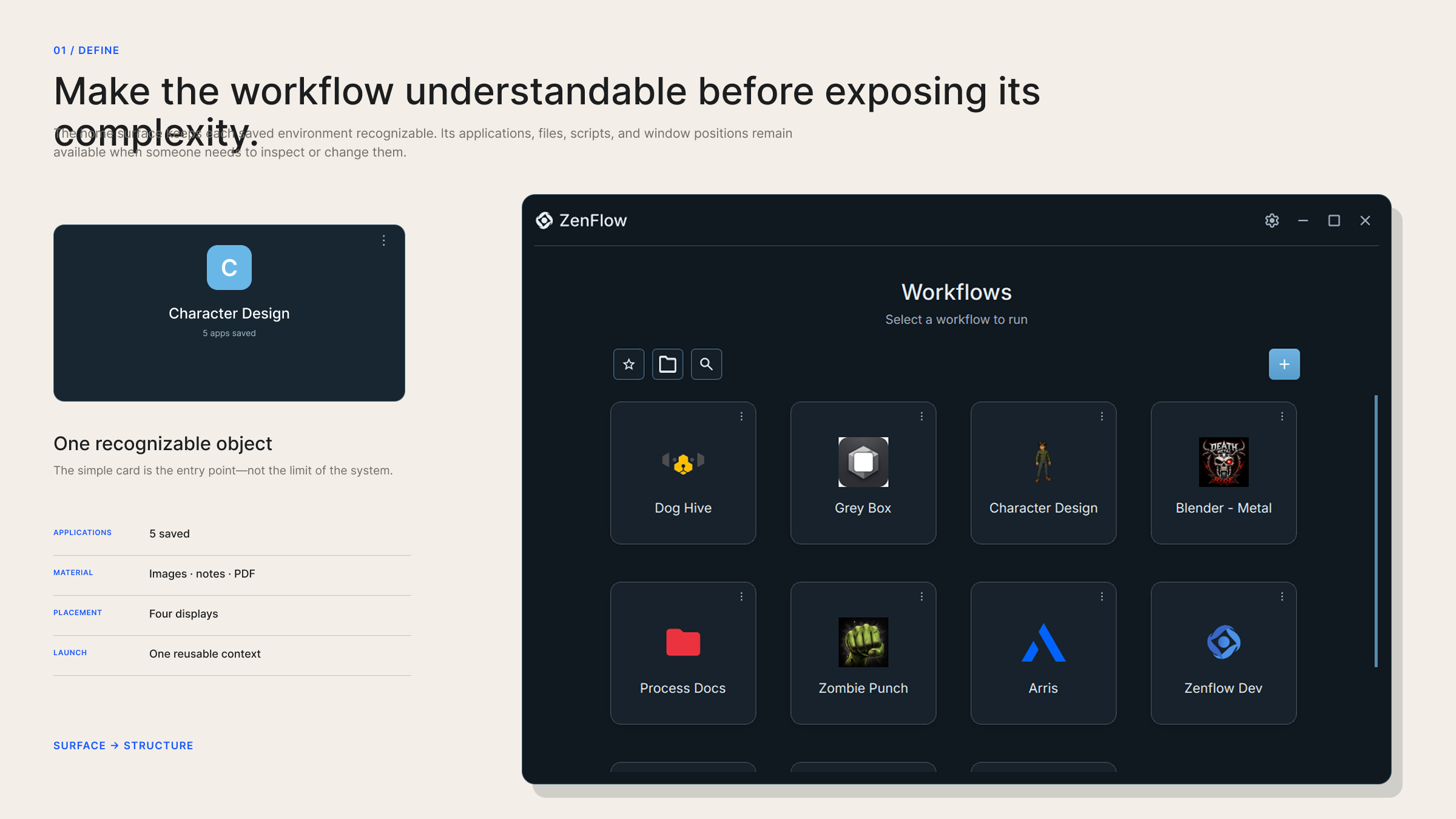1456x819 pixels.
Task: Open Zenflow Dev card options menu
Action: (1282, 596)
